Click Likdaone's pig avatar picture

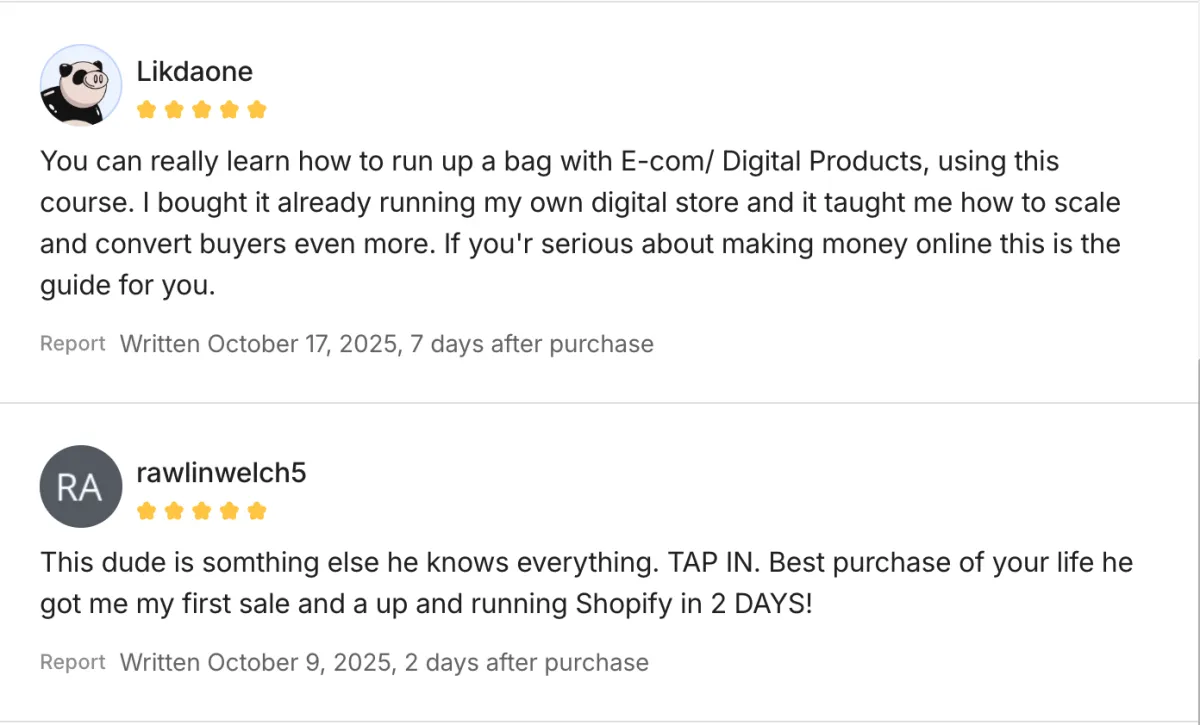coord(80,85)
